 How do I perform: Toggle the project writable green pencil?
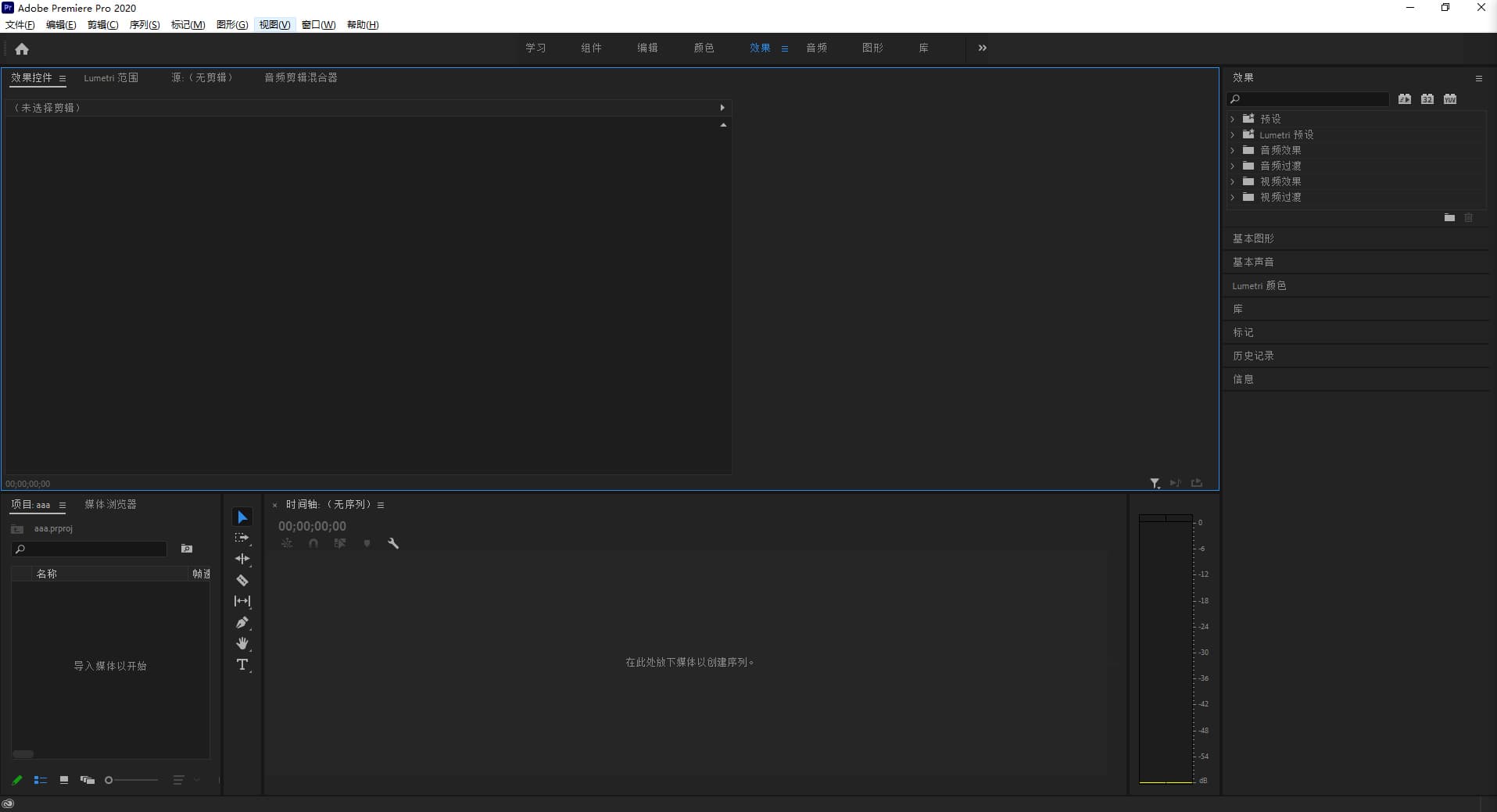(x=17, y=780)
